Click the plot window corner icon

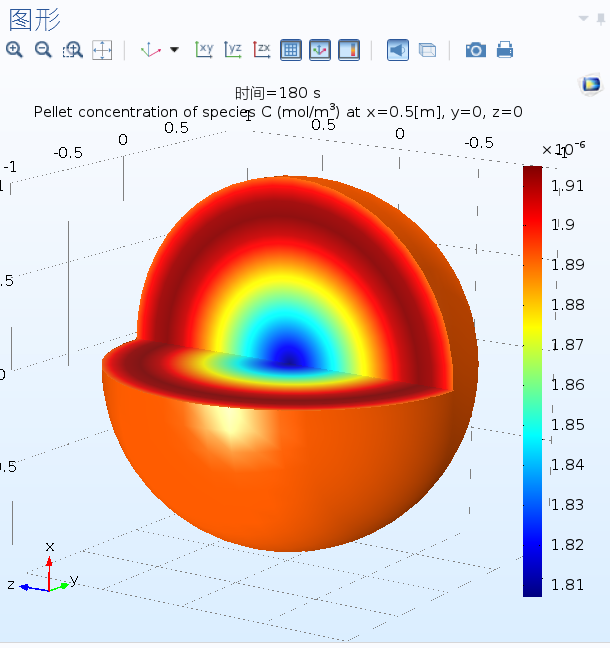click(x=591, y=85)
